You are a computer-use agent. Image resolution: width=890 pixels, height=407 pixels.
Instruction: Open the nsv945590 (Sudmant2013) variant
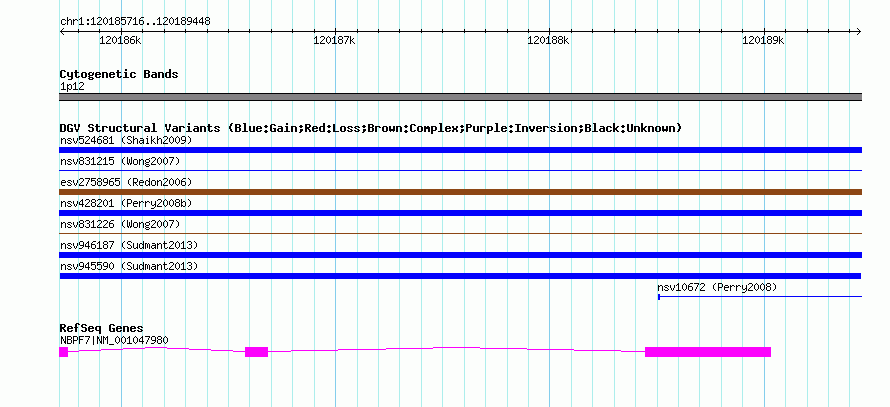pos(129,266)
